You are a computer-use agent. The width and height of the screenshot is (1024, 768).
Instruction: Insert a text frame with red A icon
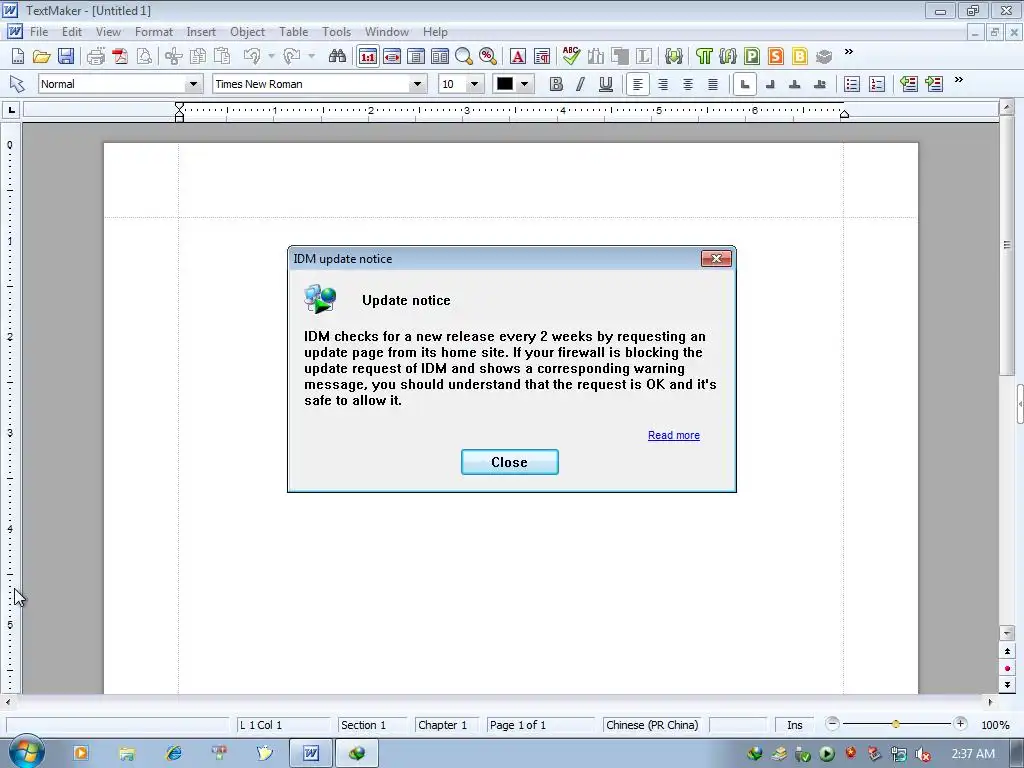click(x=518, y=56)
